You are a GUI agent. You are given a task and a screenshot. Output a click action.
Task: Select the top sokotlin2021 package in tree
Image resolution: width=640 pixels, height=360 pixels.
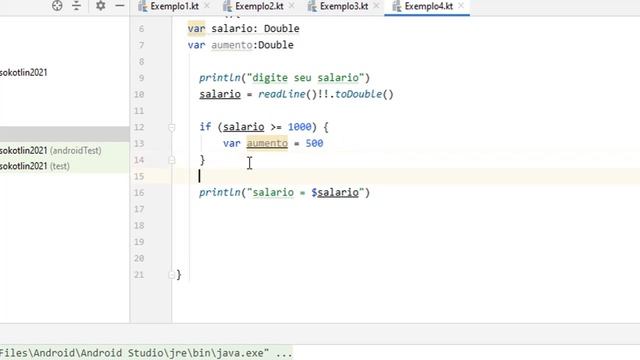pos(24,72)
